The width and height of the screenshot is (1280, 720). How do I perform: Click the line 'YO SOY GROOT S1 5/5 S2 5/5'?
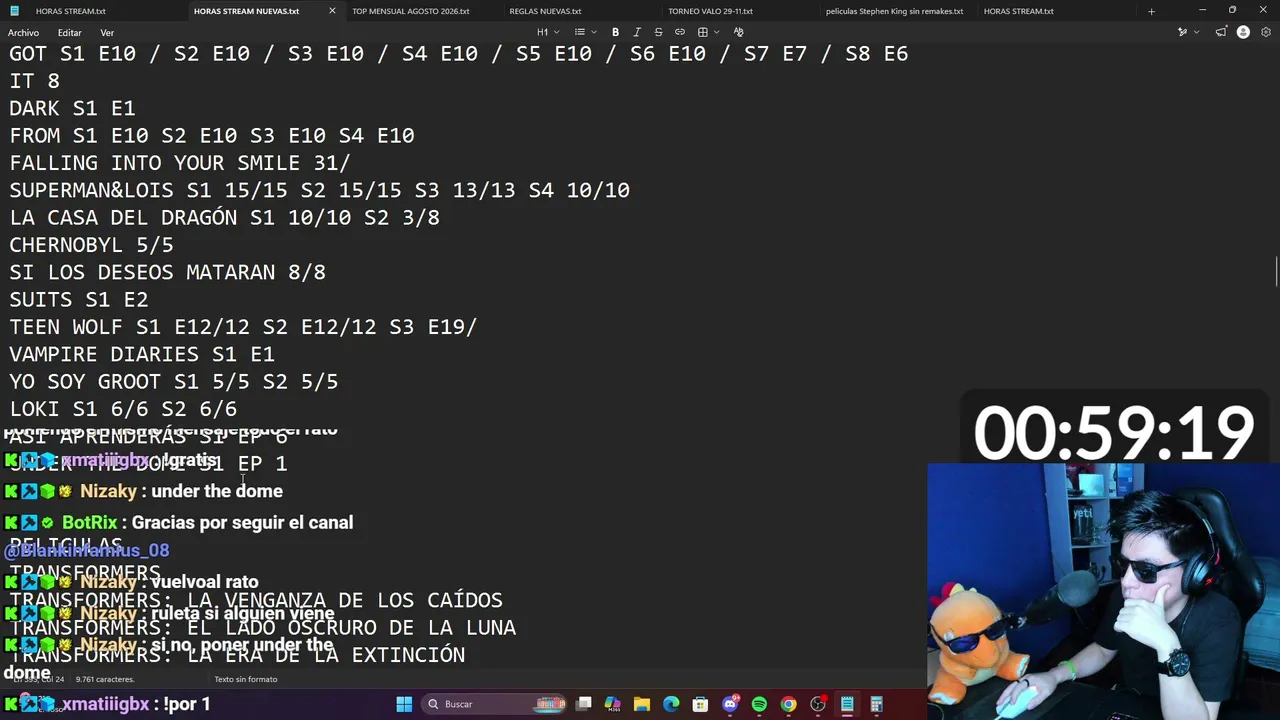coord(174,382)
